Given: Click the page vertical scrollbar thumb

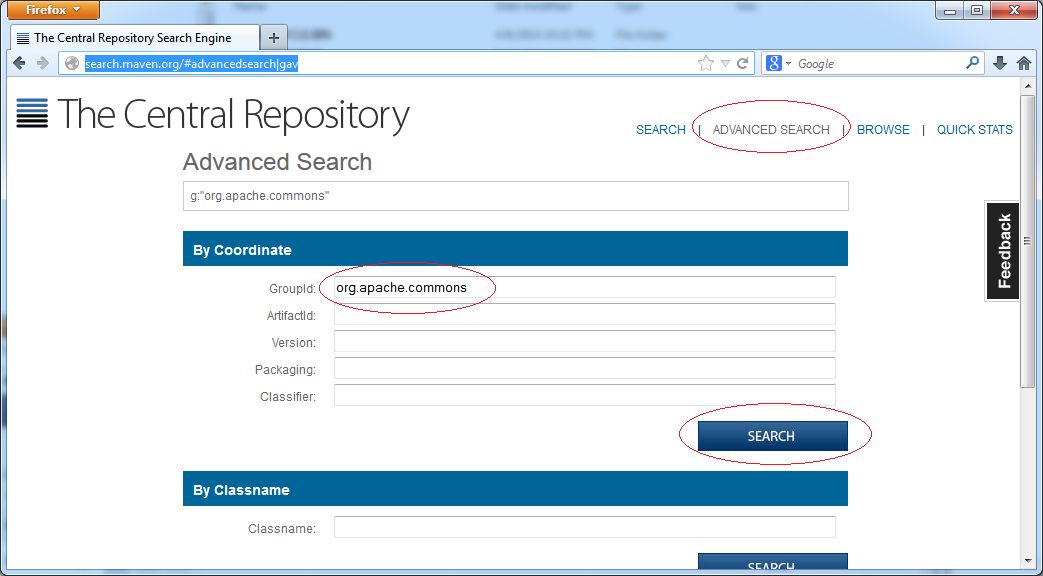Looking at the screenshot, I should click(1028, 239).
